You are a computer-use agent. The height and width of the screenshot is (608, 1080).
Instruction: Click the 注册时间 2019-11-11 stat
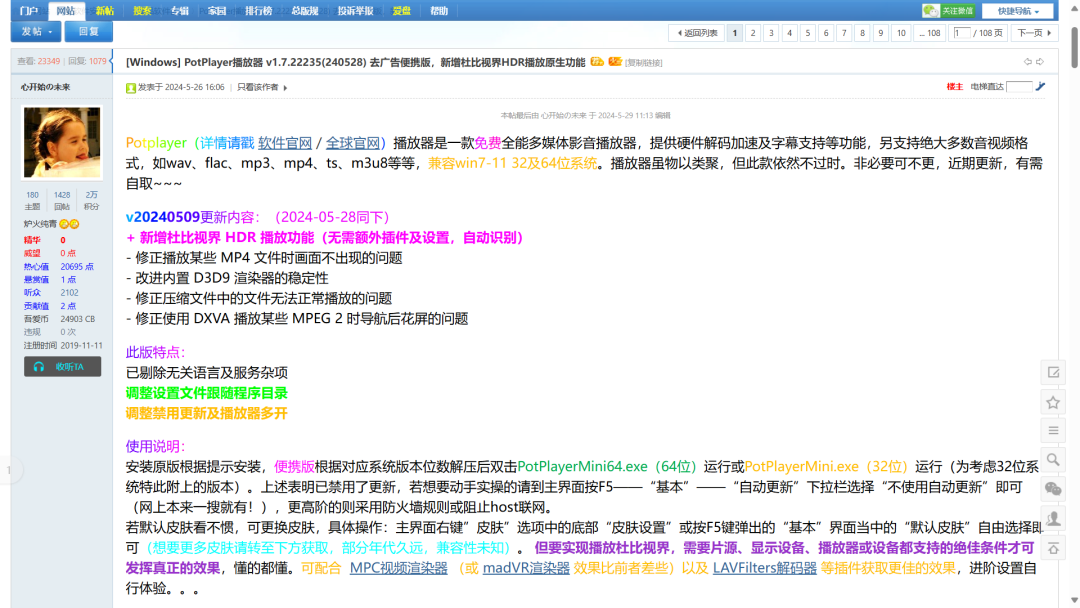(x=63, y=345)
